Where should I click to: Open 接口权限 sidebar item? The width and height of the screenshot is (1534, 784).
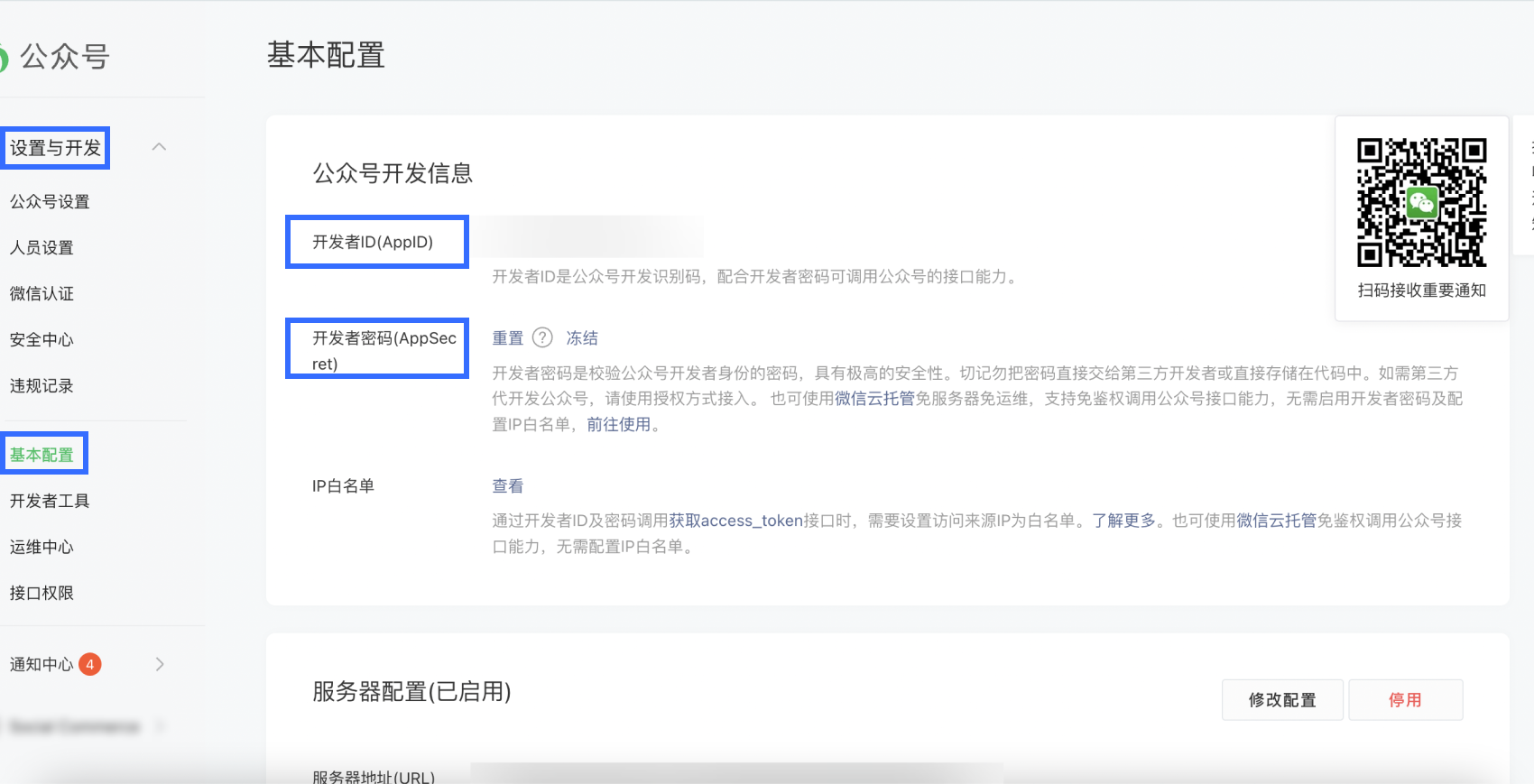[x=42, y=593]
